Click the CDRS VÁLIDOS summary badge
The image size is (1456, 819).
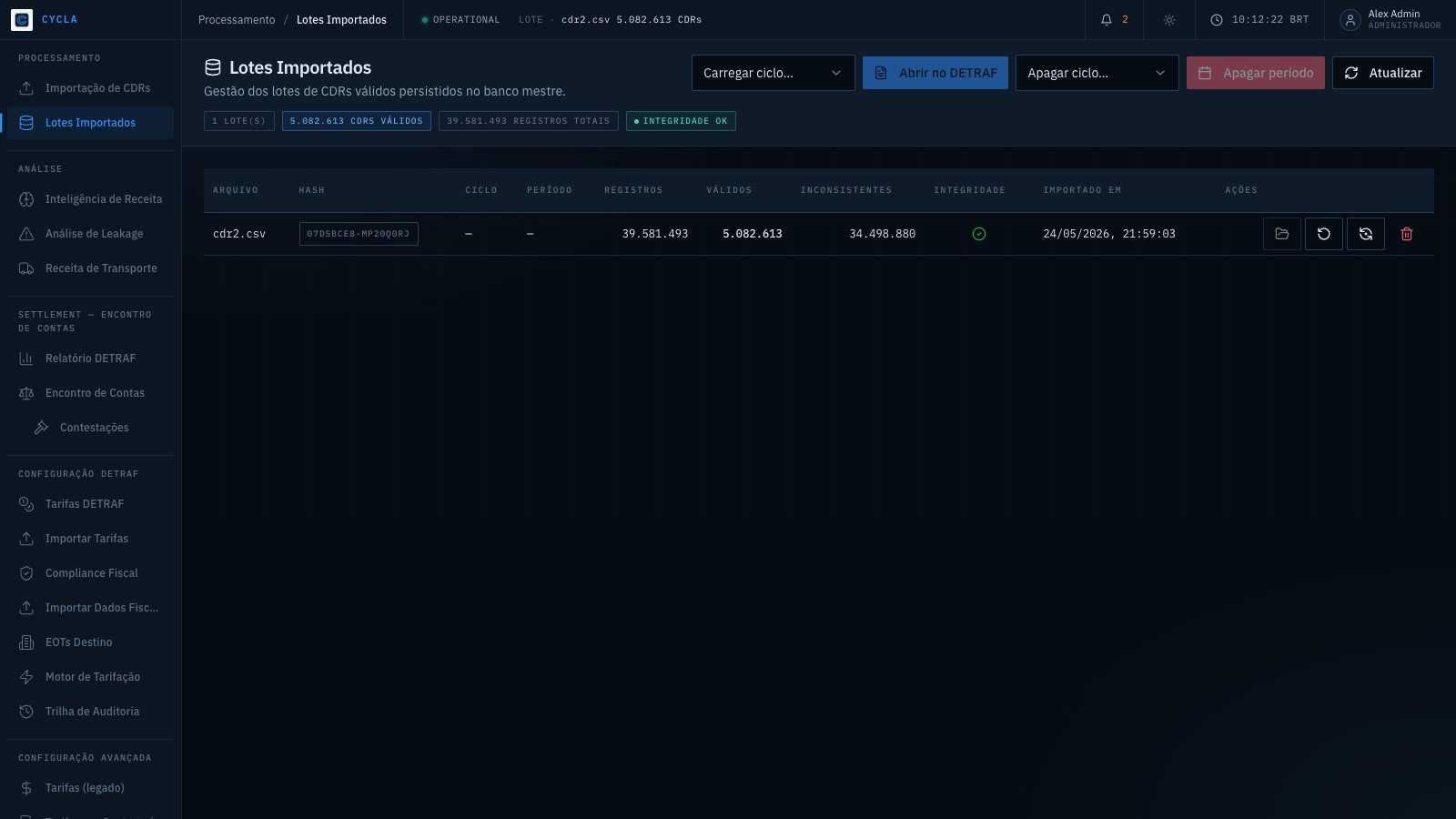(357, 121)
